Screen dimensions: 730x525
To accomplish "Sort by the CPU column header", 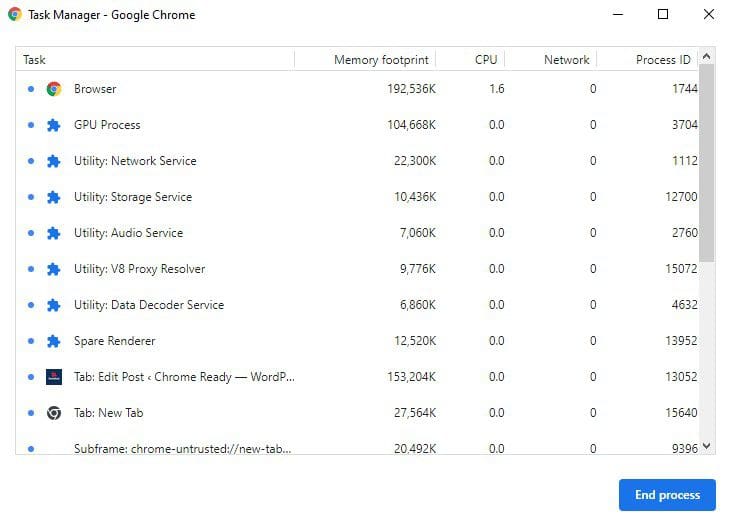I will [470, 60].
